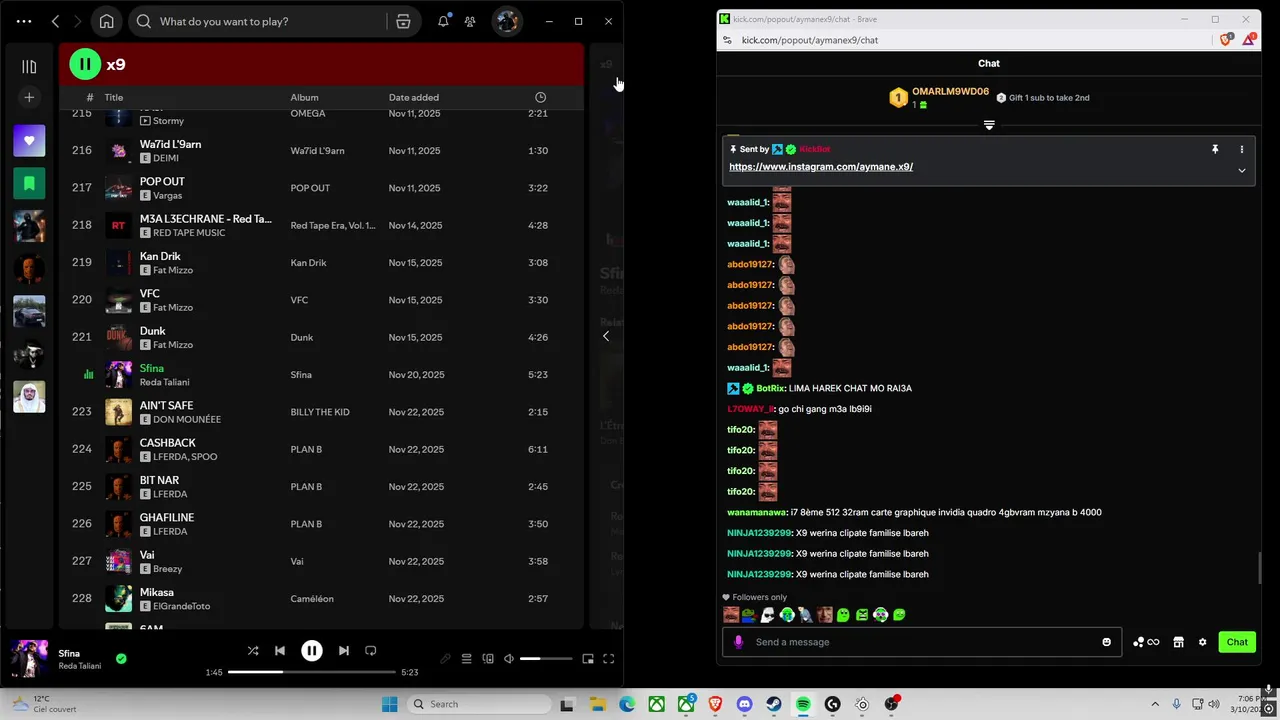Open the Browse icon in Spotify's search bar
The image size is (1280, 720).
[x=403, y=21]
